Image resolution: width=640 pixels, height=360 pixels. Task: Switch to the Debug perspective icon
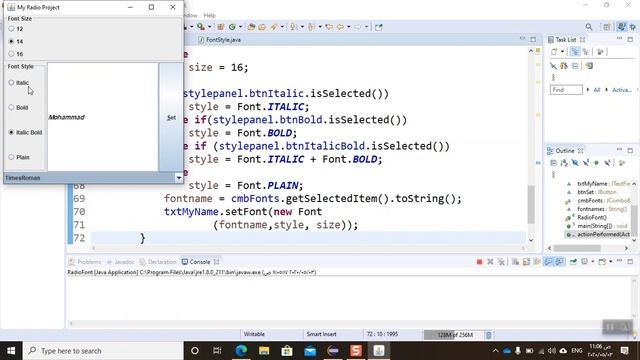633,27
